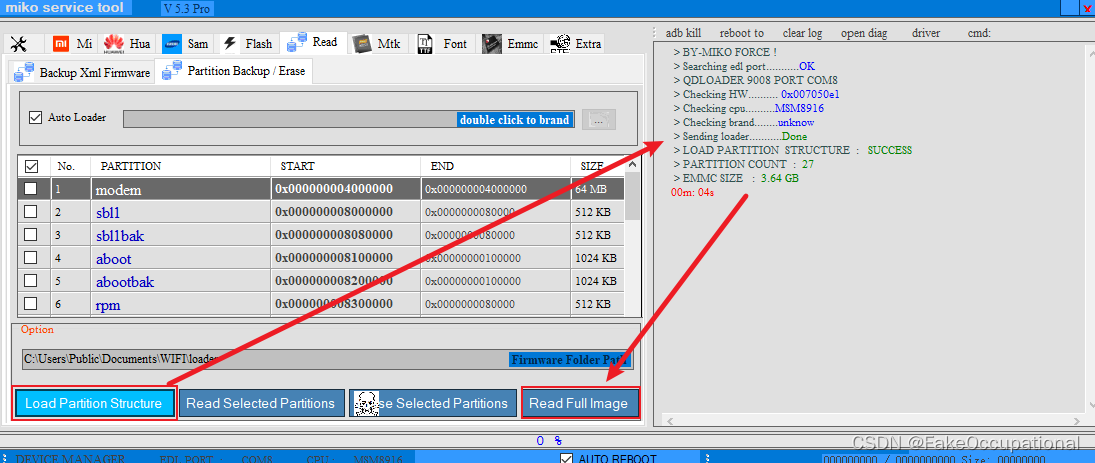Click the log horizontal scrollbar left arrow
This screenshot has height=463, width=1095.
click(668, 420)
